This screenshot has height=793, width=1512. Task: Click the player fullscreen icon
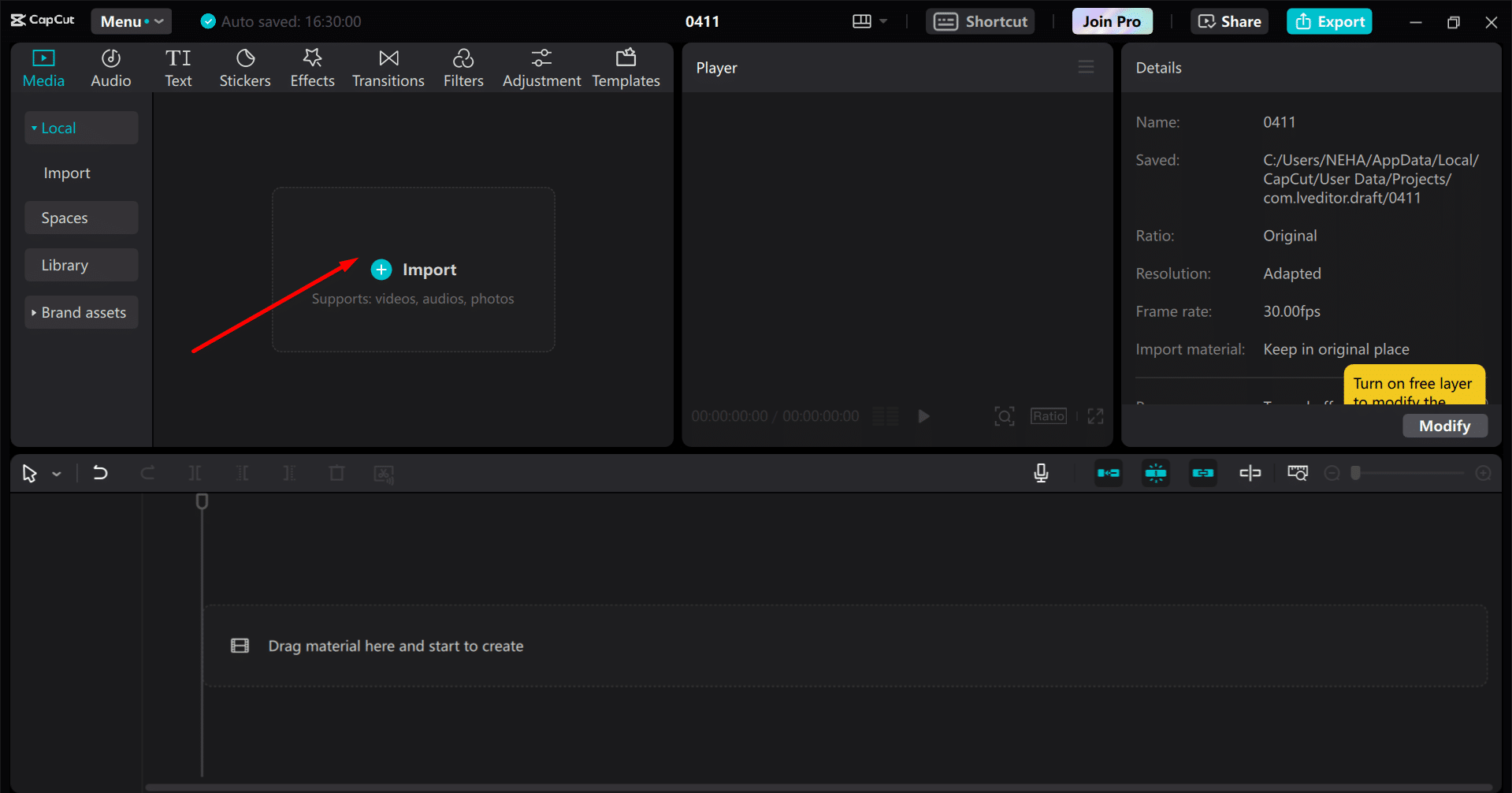pos(1095,416)
